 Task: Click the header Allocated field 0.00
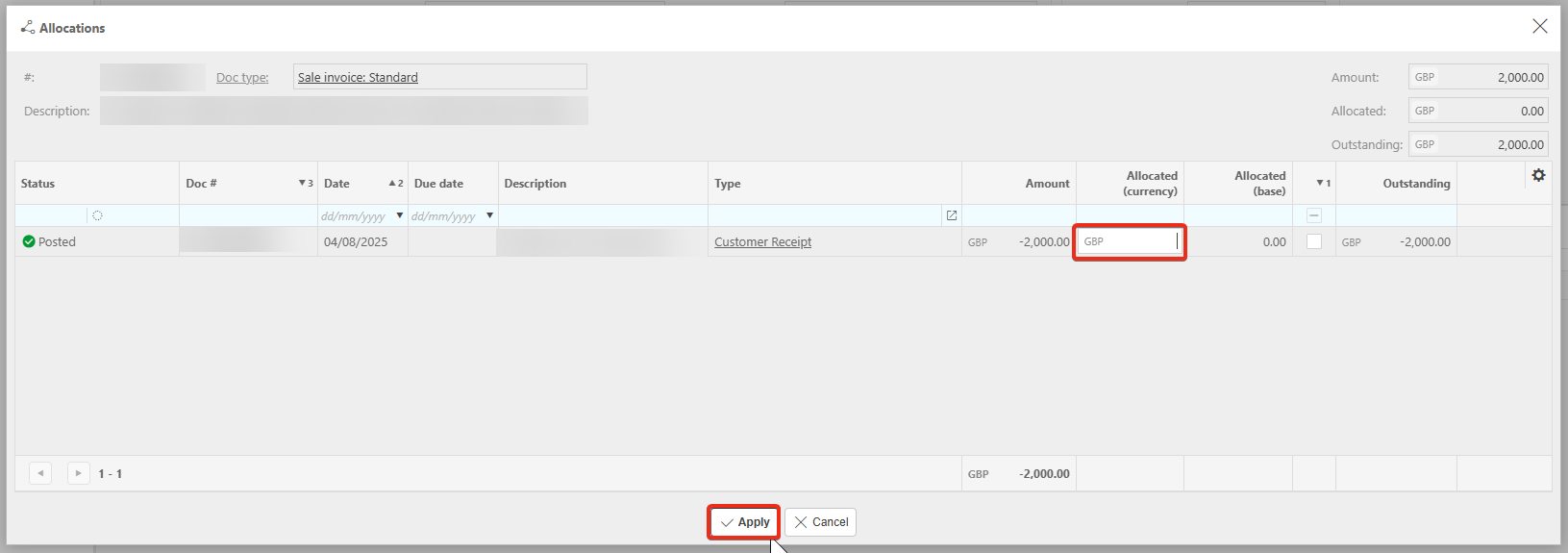point(1479,111)
